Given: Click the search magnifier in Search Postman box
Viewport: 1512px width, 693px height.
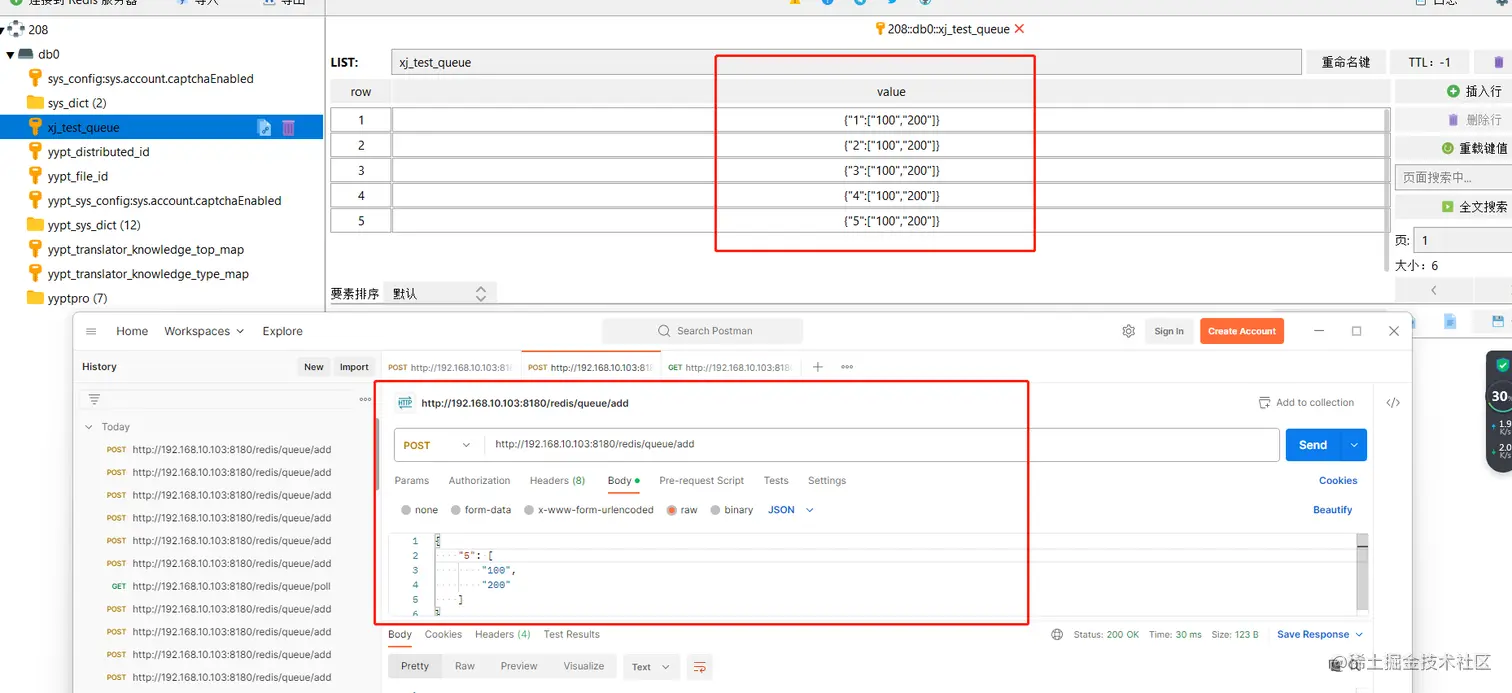Looking at the screenshot, I should point(664,331).
